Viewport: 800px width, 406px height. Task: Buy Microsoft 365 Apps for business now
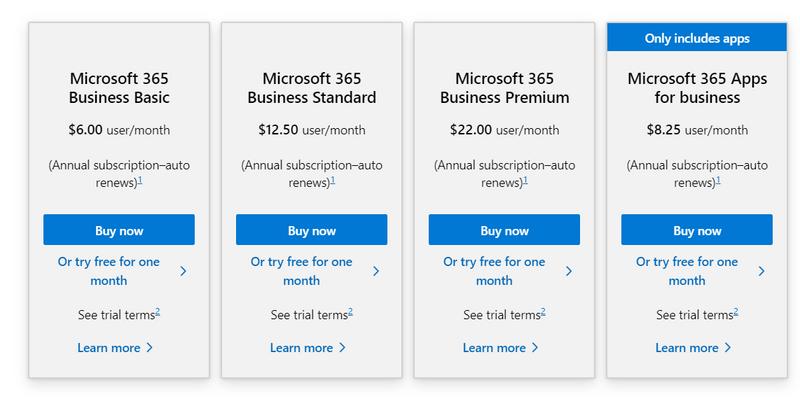(x=697, y=230)
